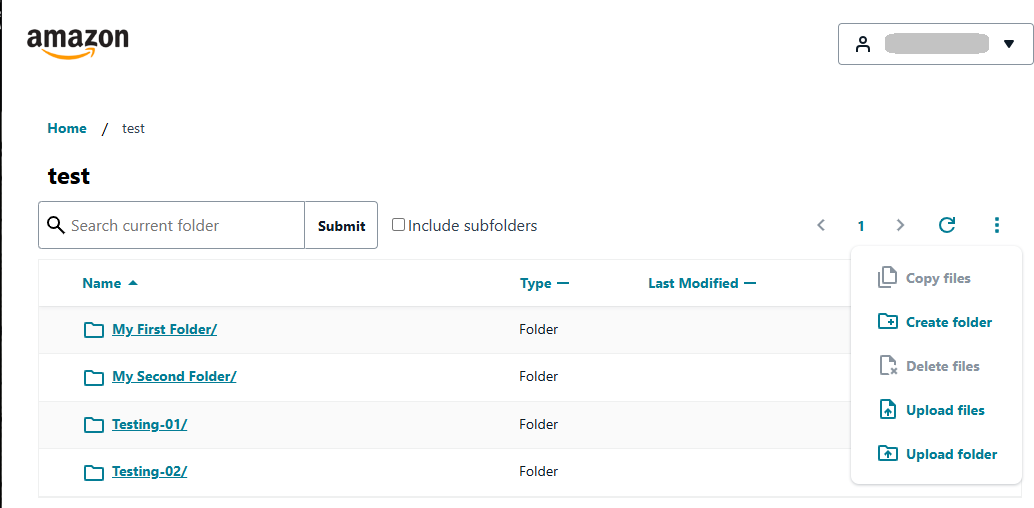Click the folder icon beside My First Folder
Image resolution: width=1034 pixels, height=508 pixels.
point(94,330)
